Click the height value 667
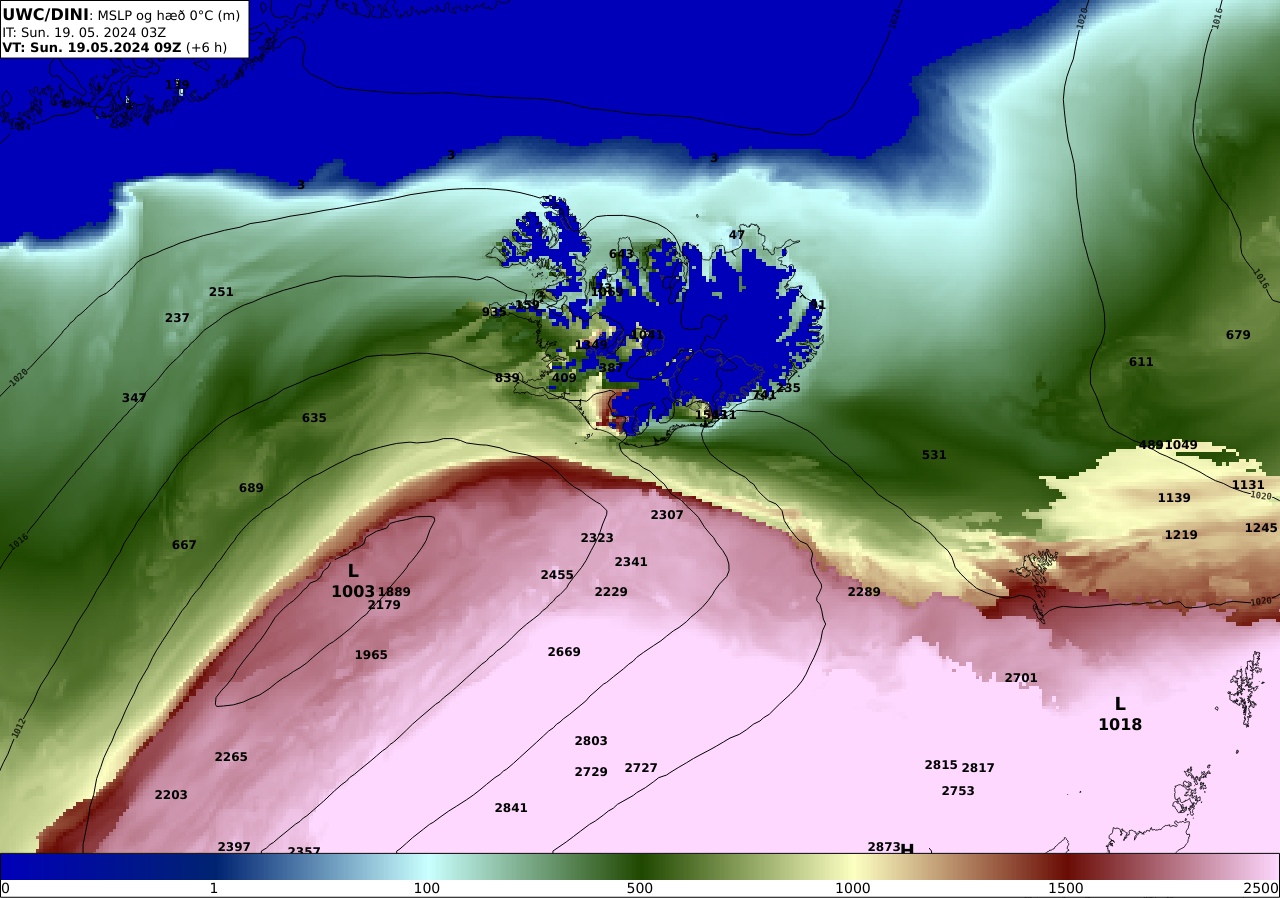The width and height of the screenshot is (1280, 898). click(x=184, y=545)
